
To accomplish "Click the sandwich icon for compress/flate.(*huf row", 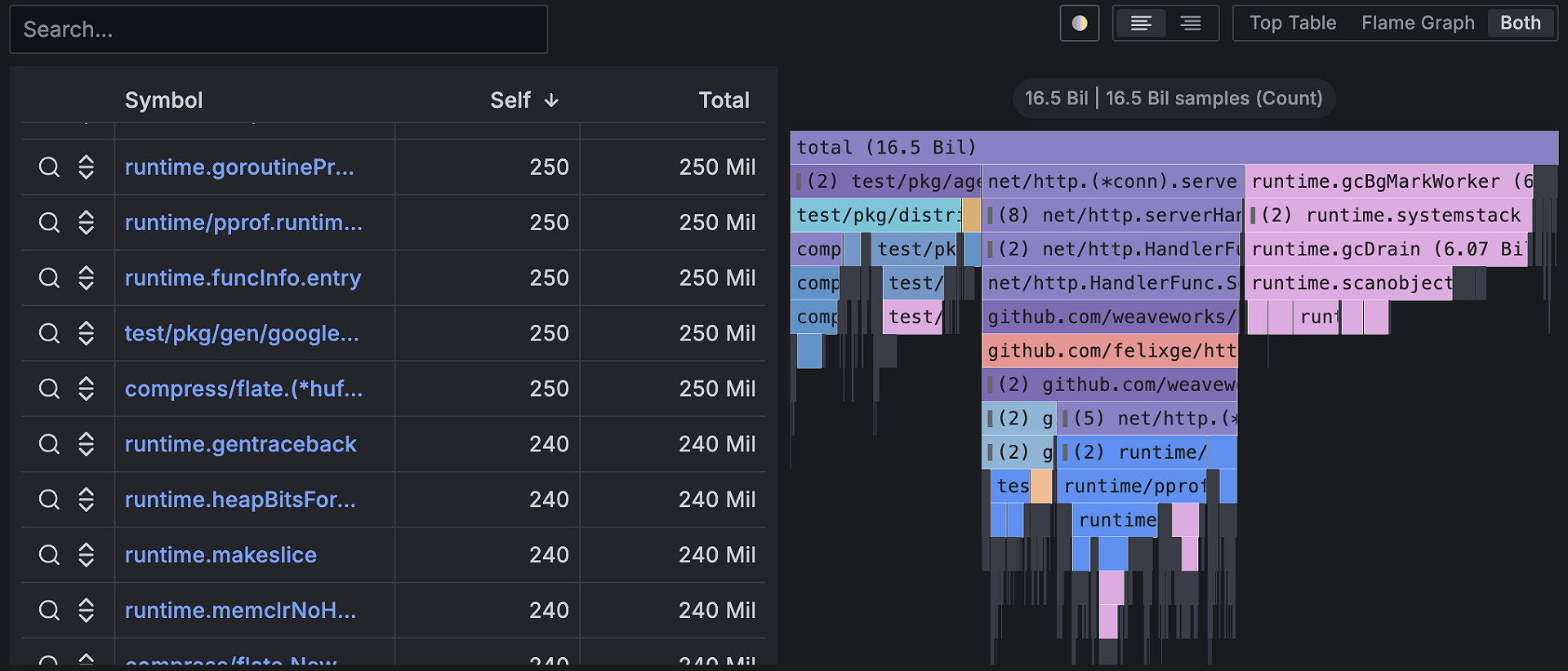I will coord(86,389).
